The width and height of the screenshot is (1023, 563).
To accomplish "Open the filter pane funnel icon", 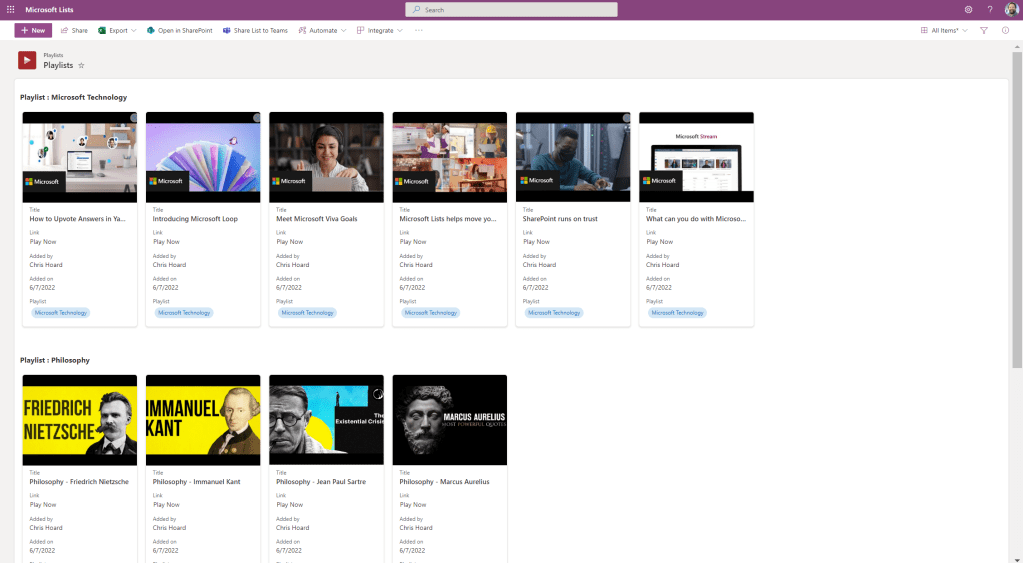I will click(984, 31).
